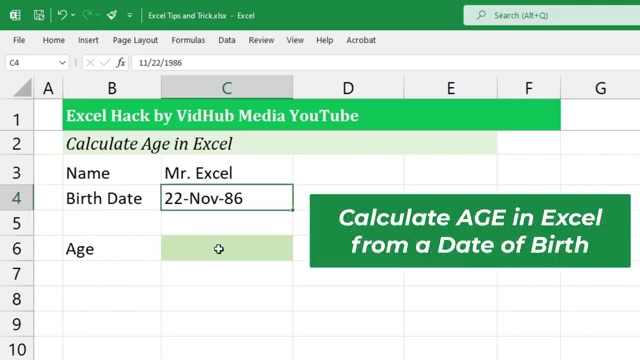Click the Search box in title bar
This screenshot has height=360, width=640.
tap(551, 16)
